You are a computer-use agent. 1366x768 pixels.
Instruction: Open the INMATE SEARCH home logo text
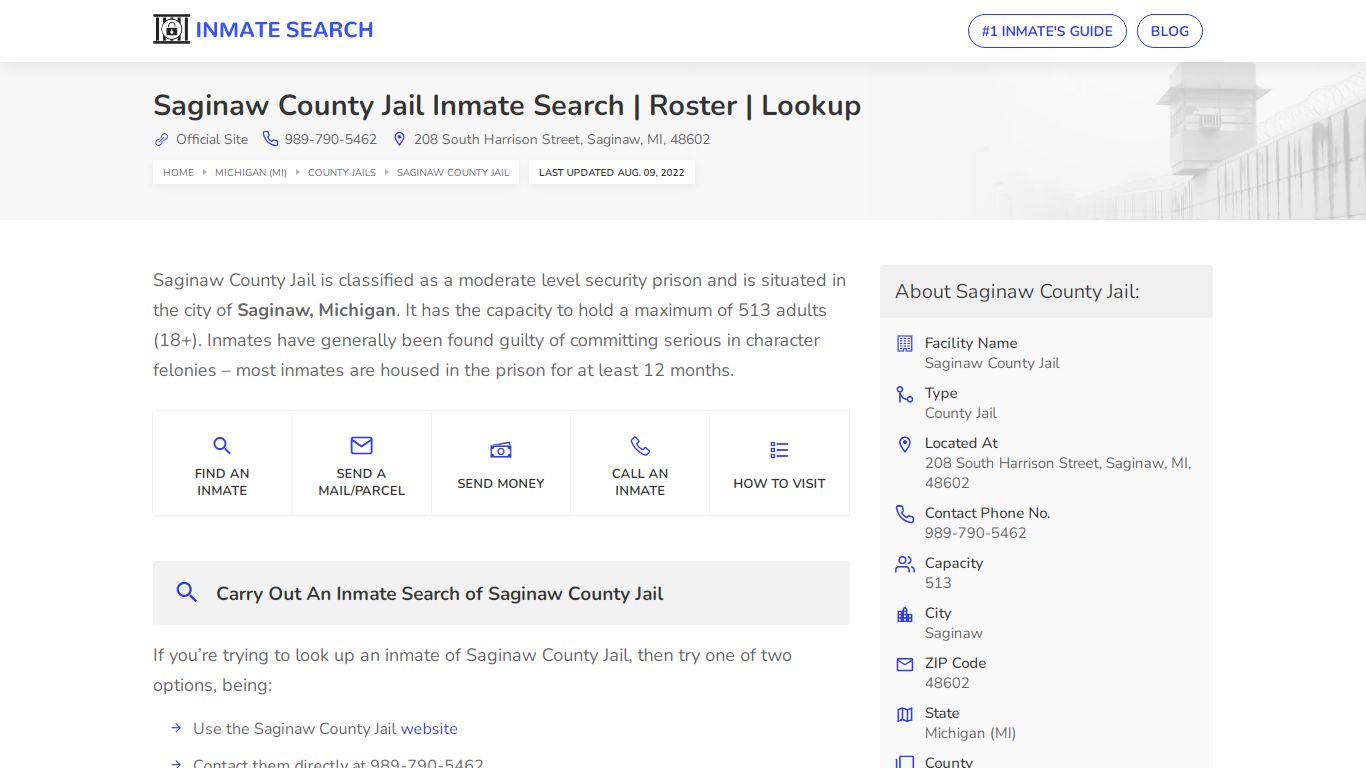tap(284, 30)
